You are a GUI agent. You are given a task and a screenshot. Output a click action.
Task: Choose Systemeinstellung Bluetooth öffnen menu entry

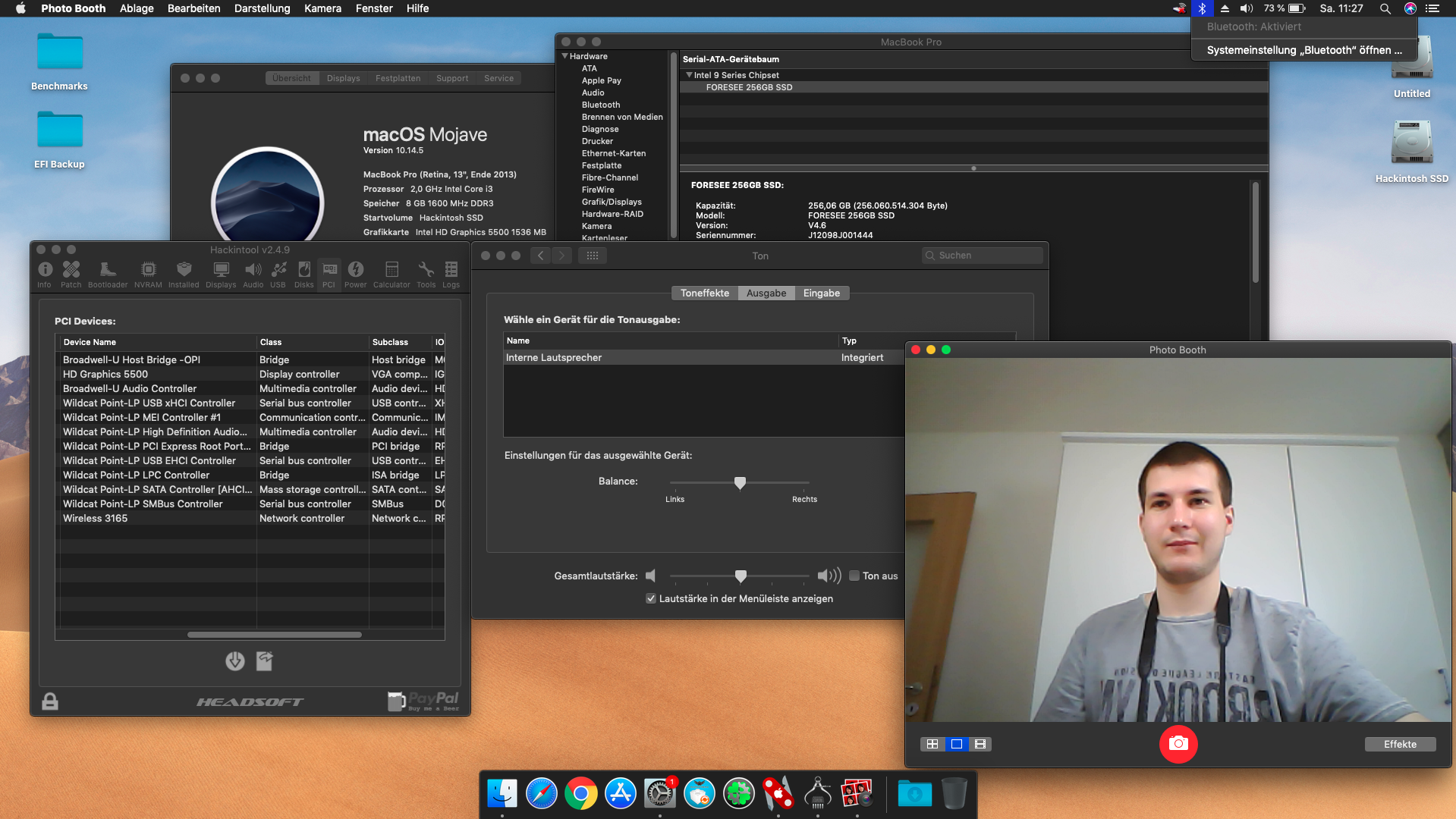pos(1304,50)
